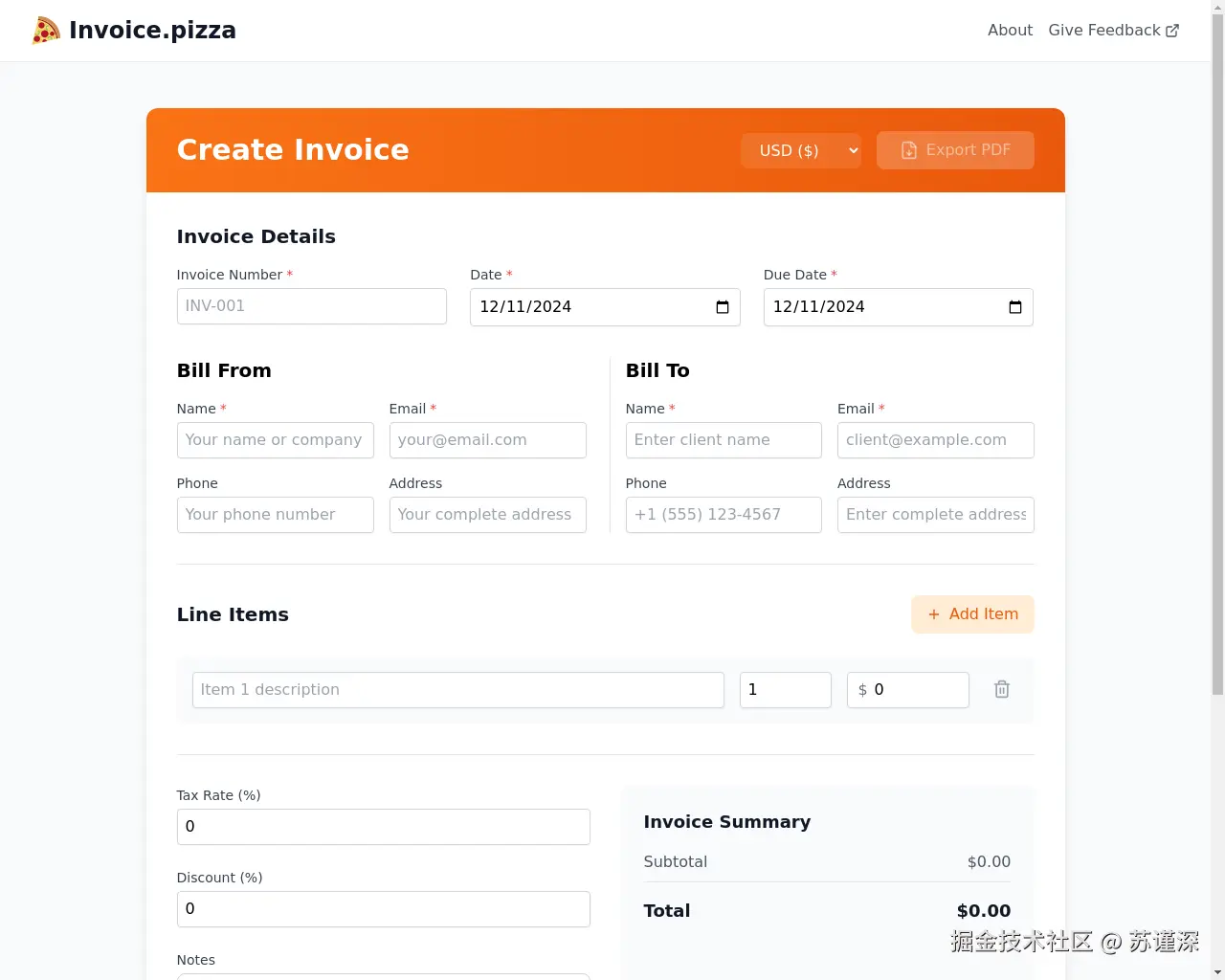Viewport: 1225px width, 980px height.
Task: Click the Item 1 description field
Action: pyautogui.click(x=457, y=689)
